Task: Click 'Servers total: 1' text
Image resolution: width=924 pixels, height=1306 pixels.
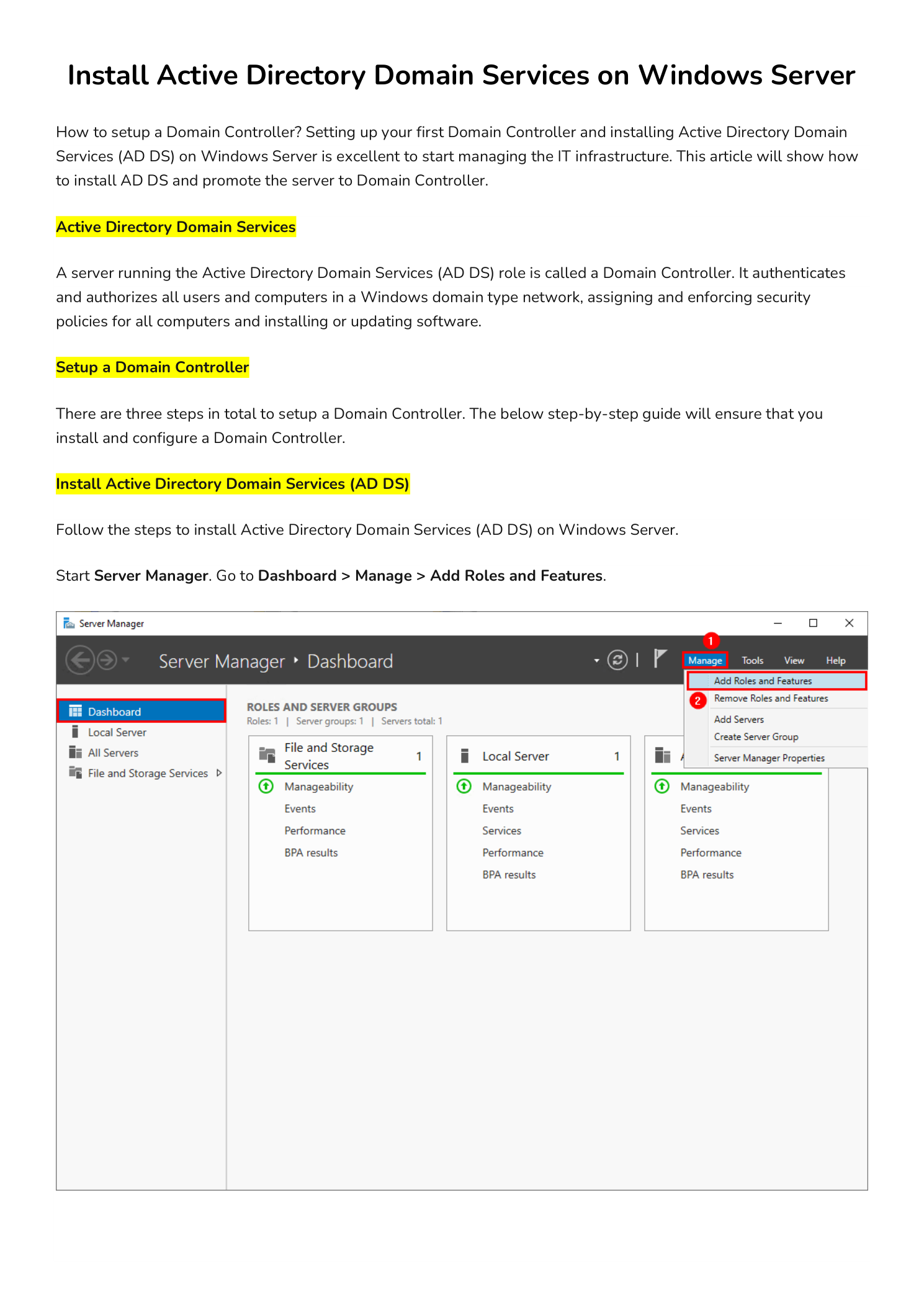Action: pos(411,722)
